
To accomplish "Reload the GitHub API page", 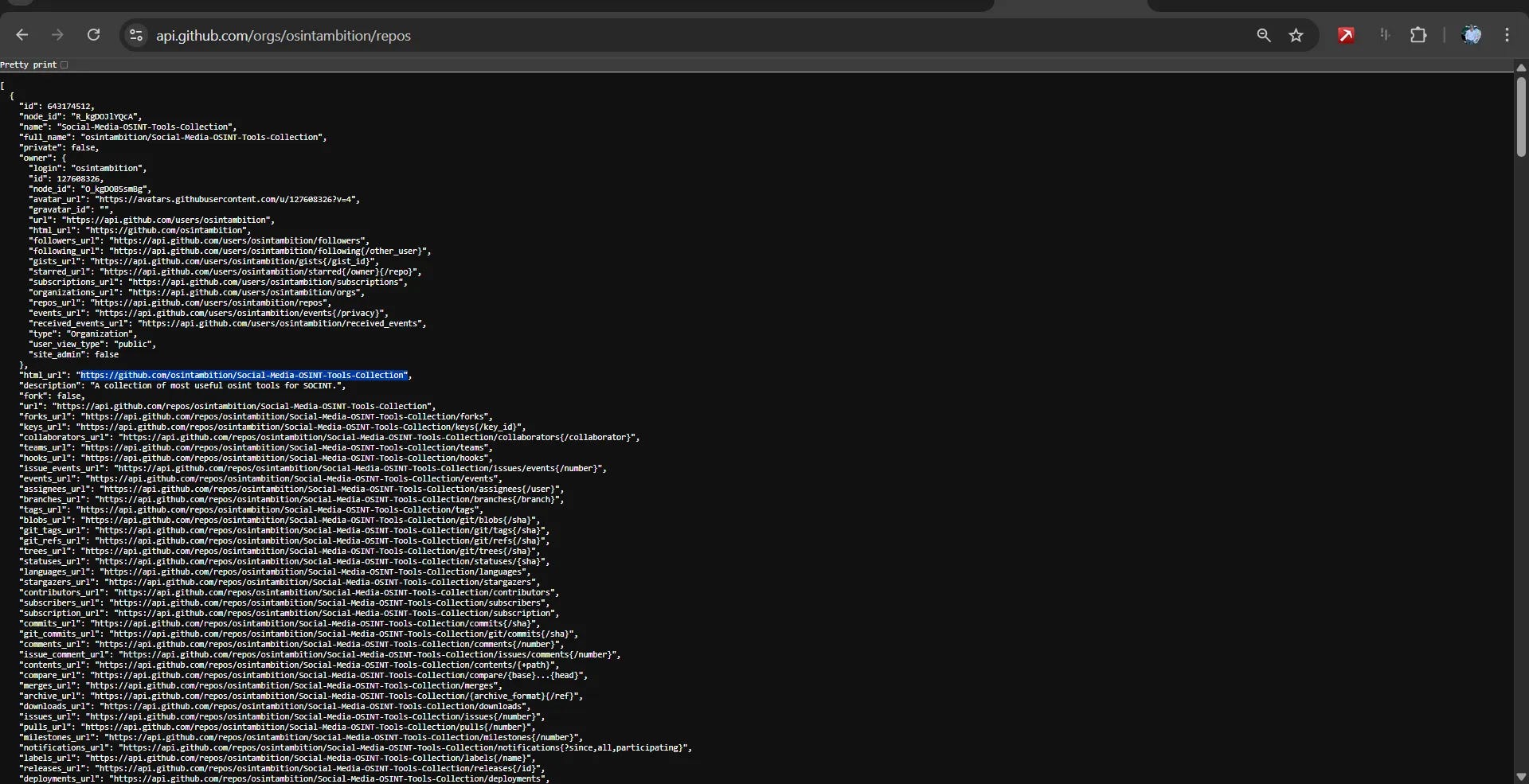I will tap(93, 35).
